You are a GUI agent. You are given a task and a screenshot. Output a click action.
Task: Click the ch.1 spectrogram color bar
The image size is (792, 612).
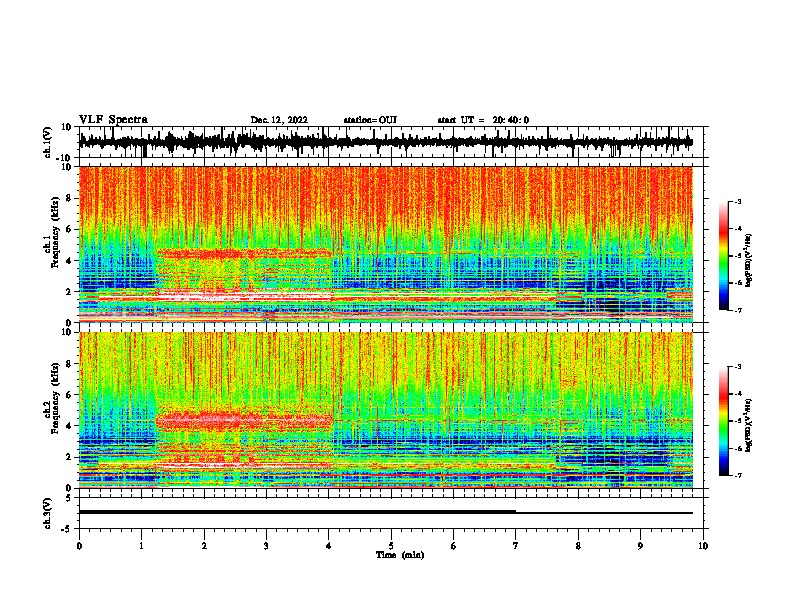click(724, 256)
